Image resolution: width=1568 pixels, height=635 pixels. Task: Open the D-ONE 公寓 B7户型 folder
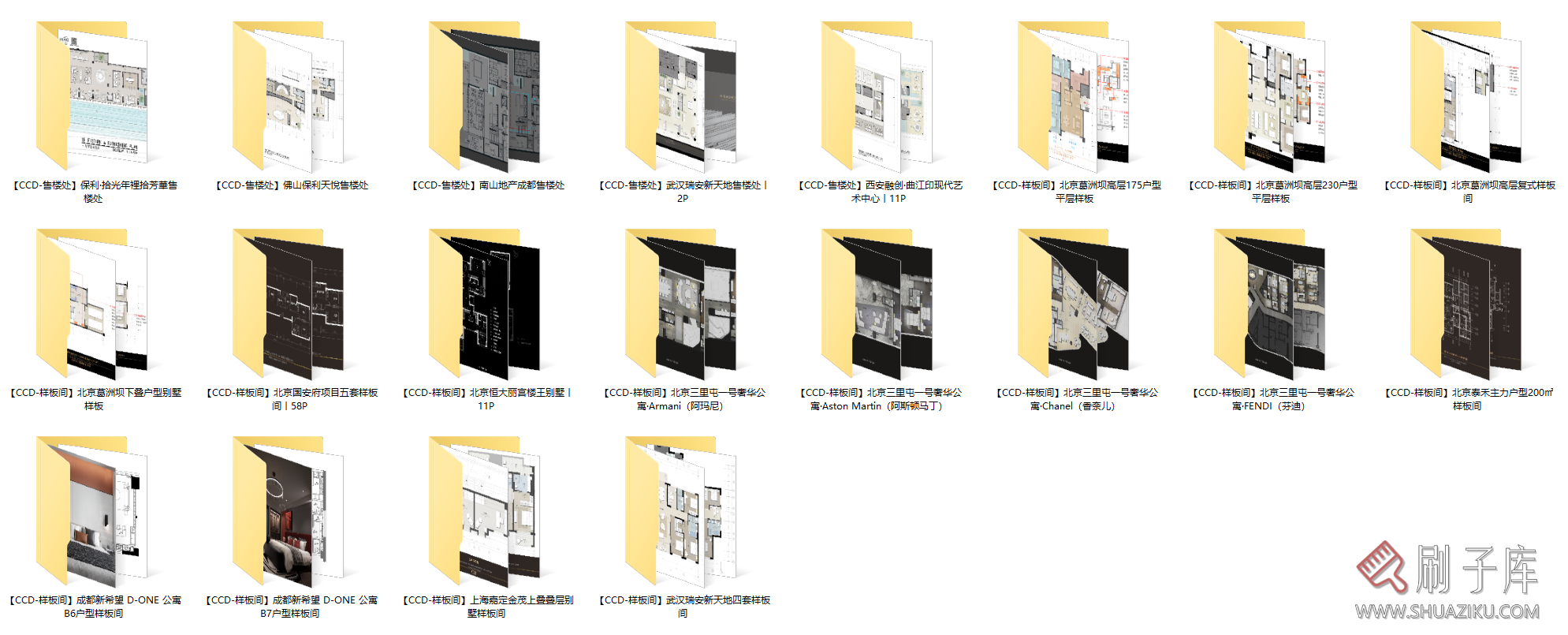click(289, 511)
